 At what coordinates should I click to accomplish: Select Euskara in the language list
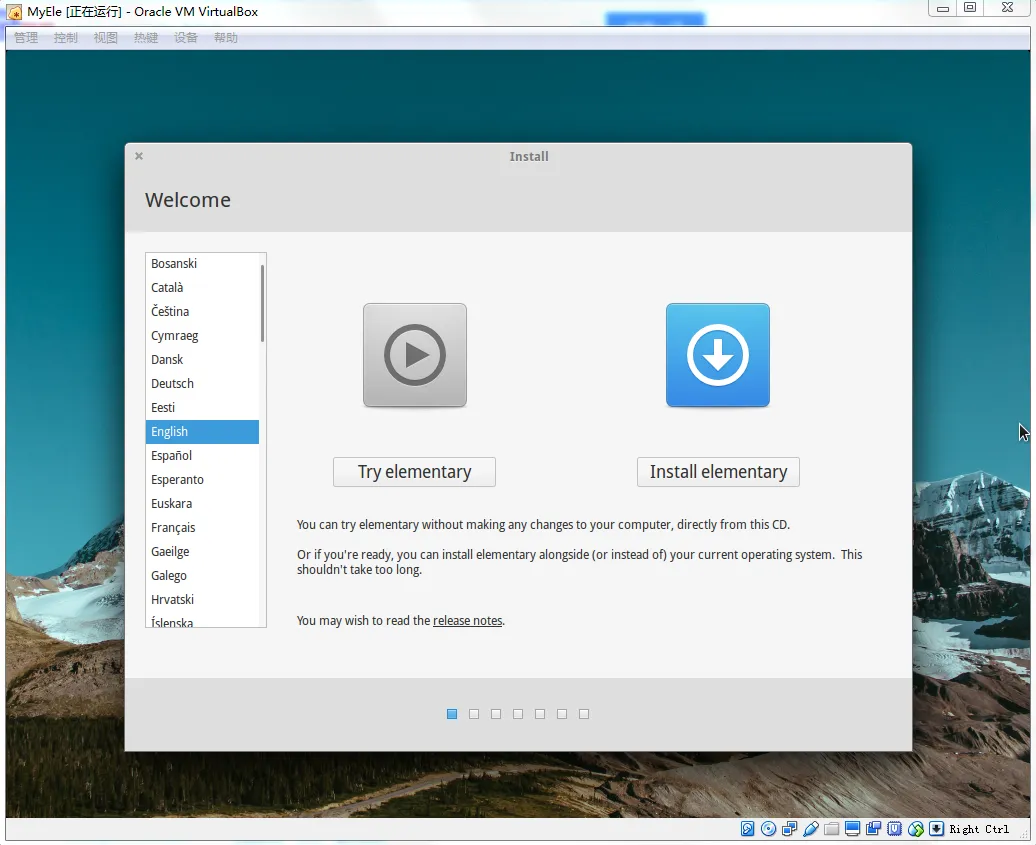(x=202, y=503)
